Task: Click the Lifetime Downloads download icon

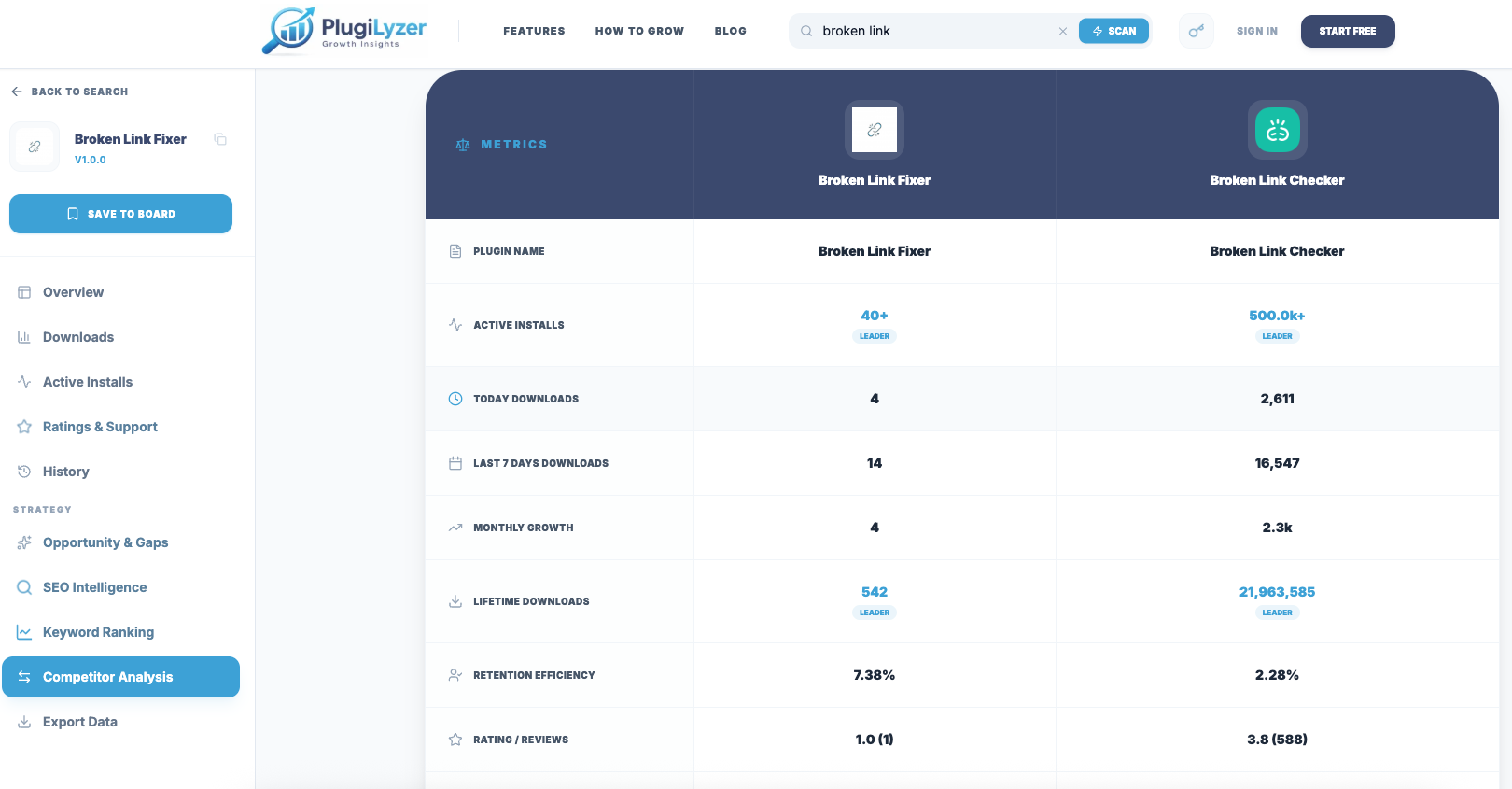Action: [x=455, y=601]
